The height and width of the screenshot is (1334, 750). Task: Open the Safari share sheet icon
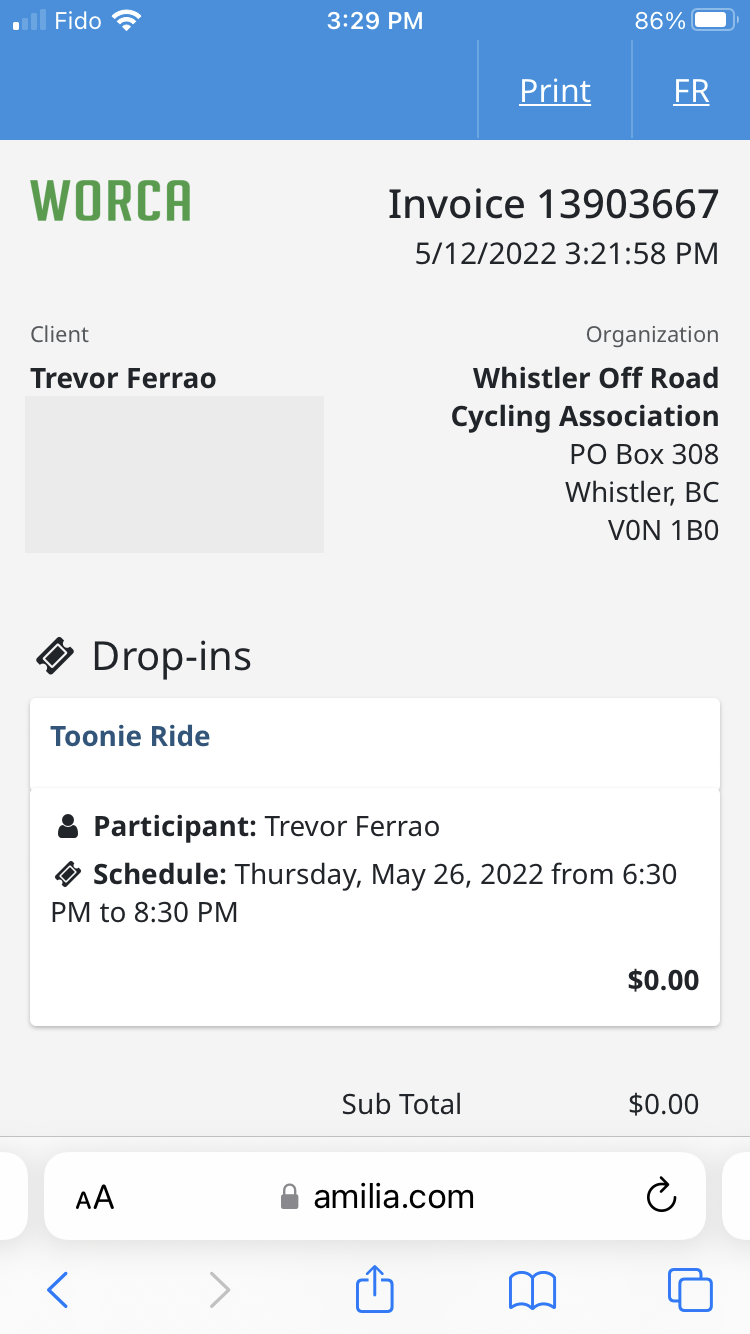click(375, 1287)
